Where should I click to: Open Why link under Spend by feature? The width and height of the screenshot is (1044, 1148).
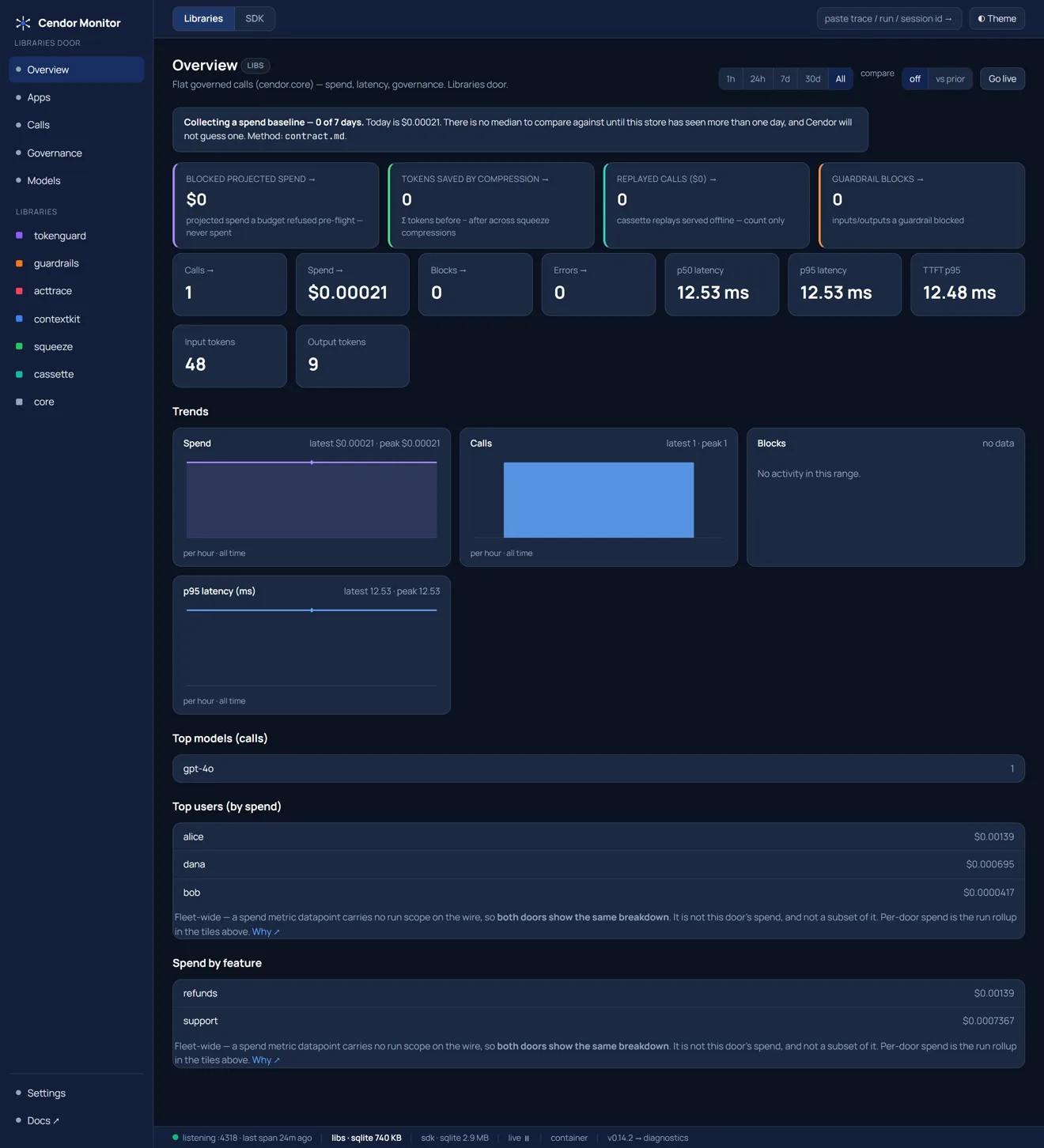[x=266, y=1060]
